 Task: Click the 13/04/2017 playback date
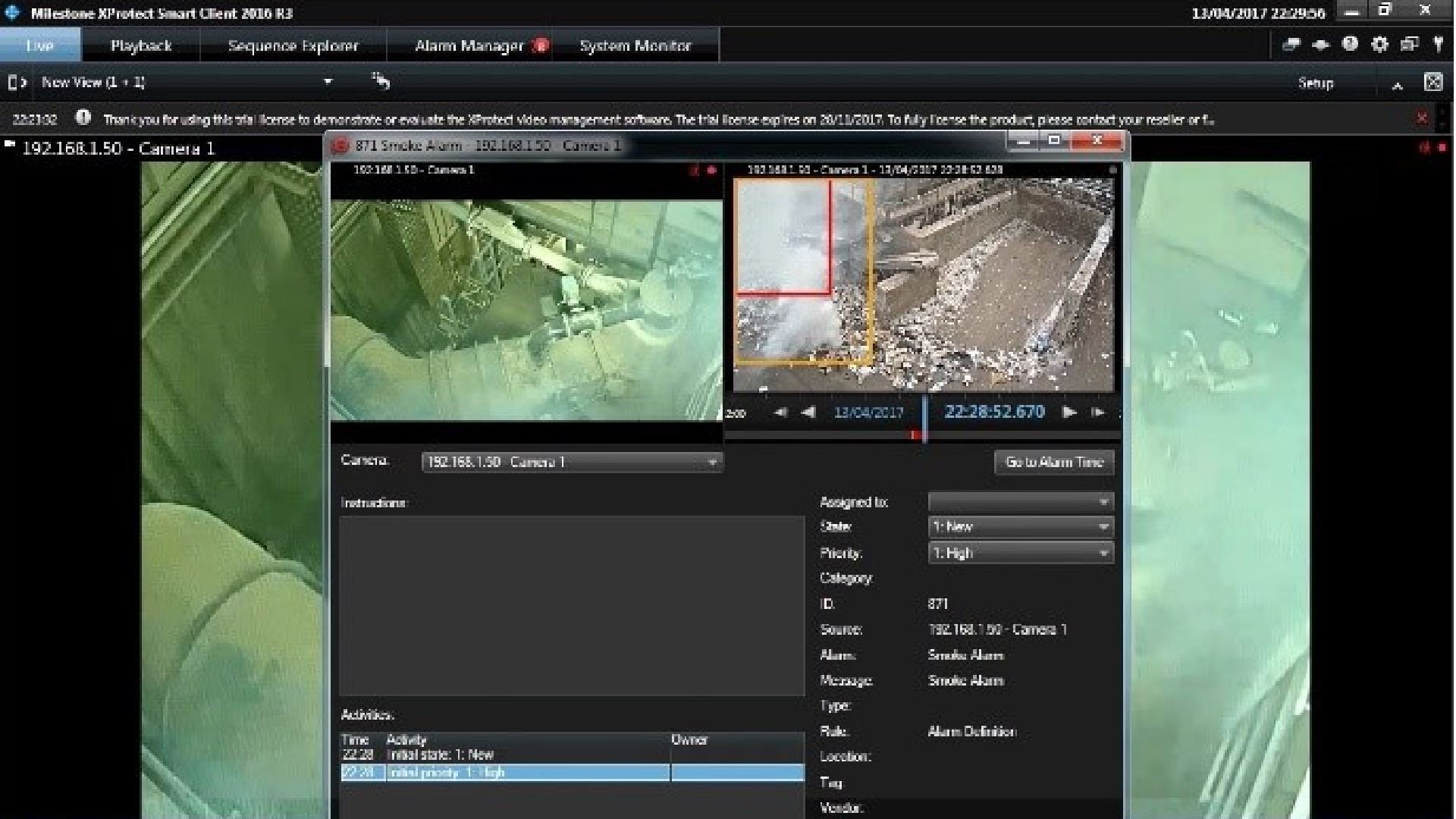tap(869, 413)
